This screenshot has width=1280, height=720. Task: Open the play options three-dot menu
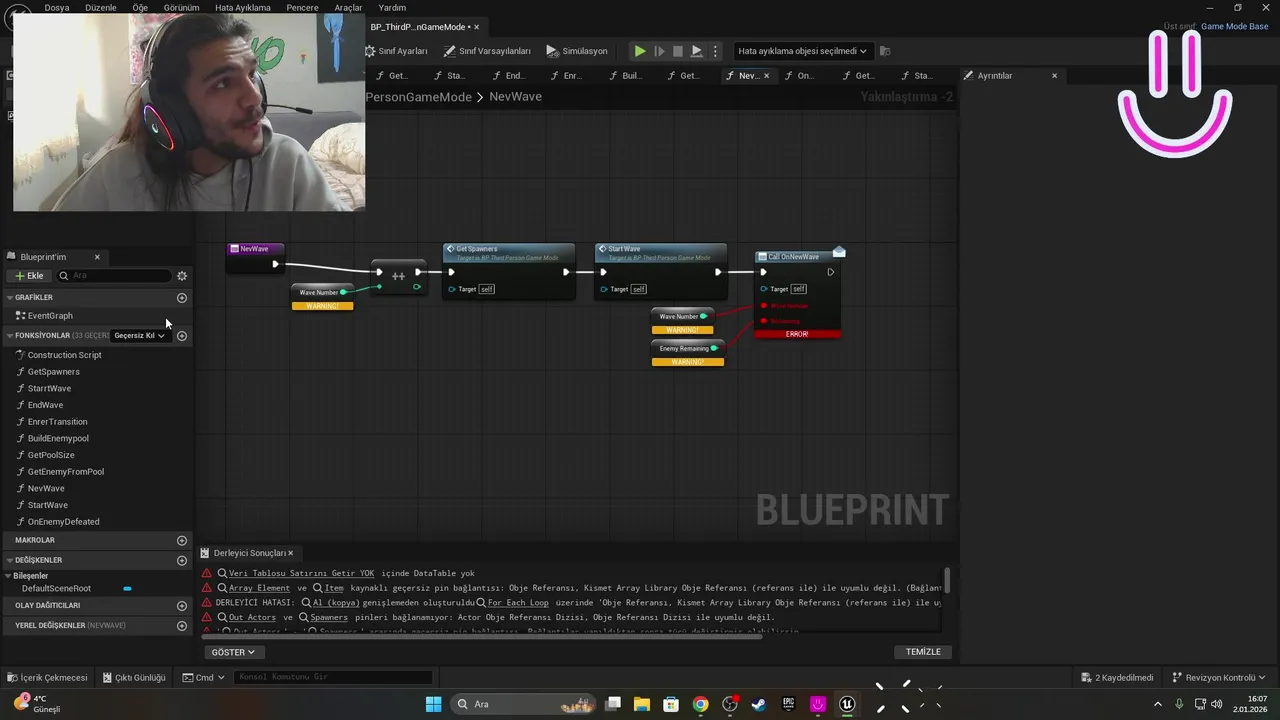[714, 51]
